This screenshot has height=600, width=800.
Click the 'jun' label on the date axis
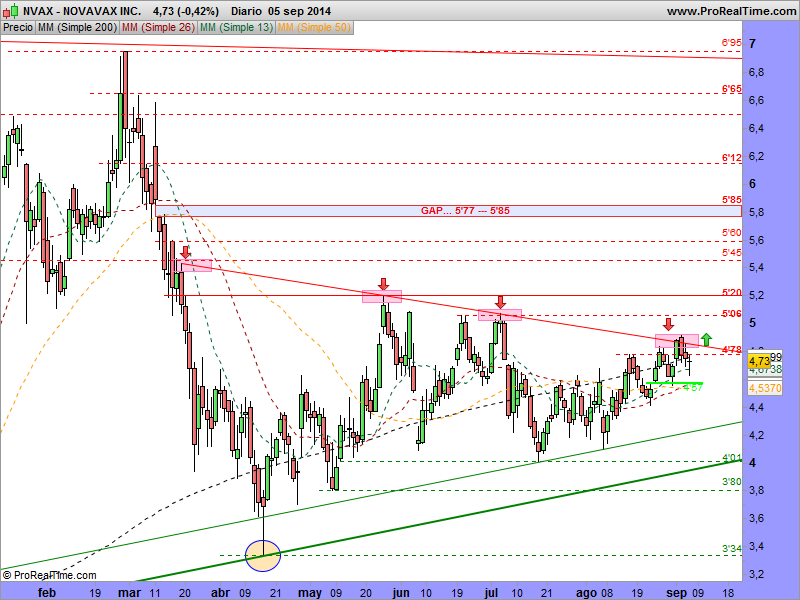coord(403,592)
